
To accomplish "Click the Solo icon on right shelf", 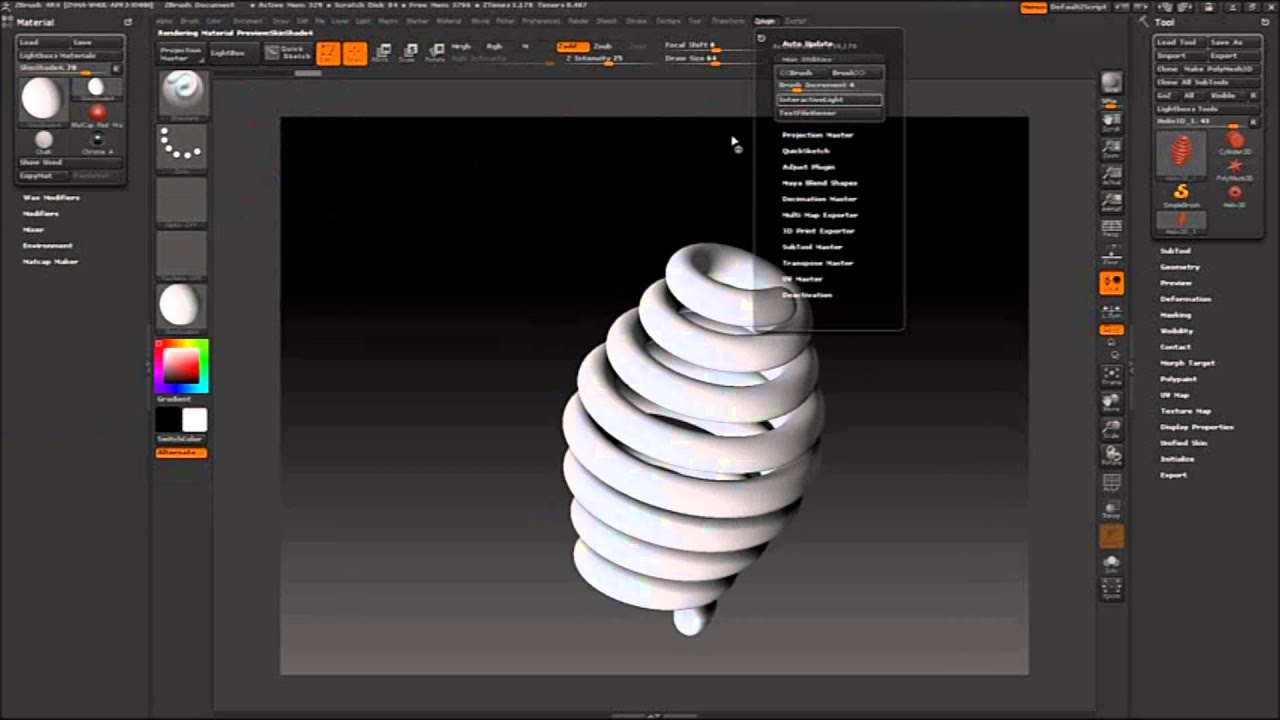I will [1111, 564].
